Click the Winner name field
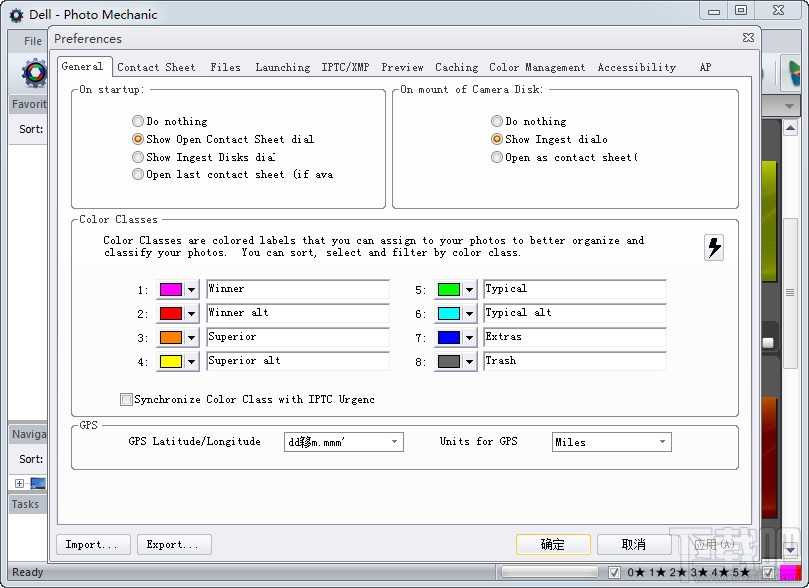The width and height of the screenshot is (809, 588). [x=298, y=289]
